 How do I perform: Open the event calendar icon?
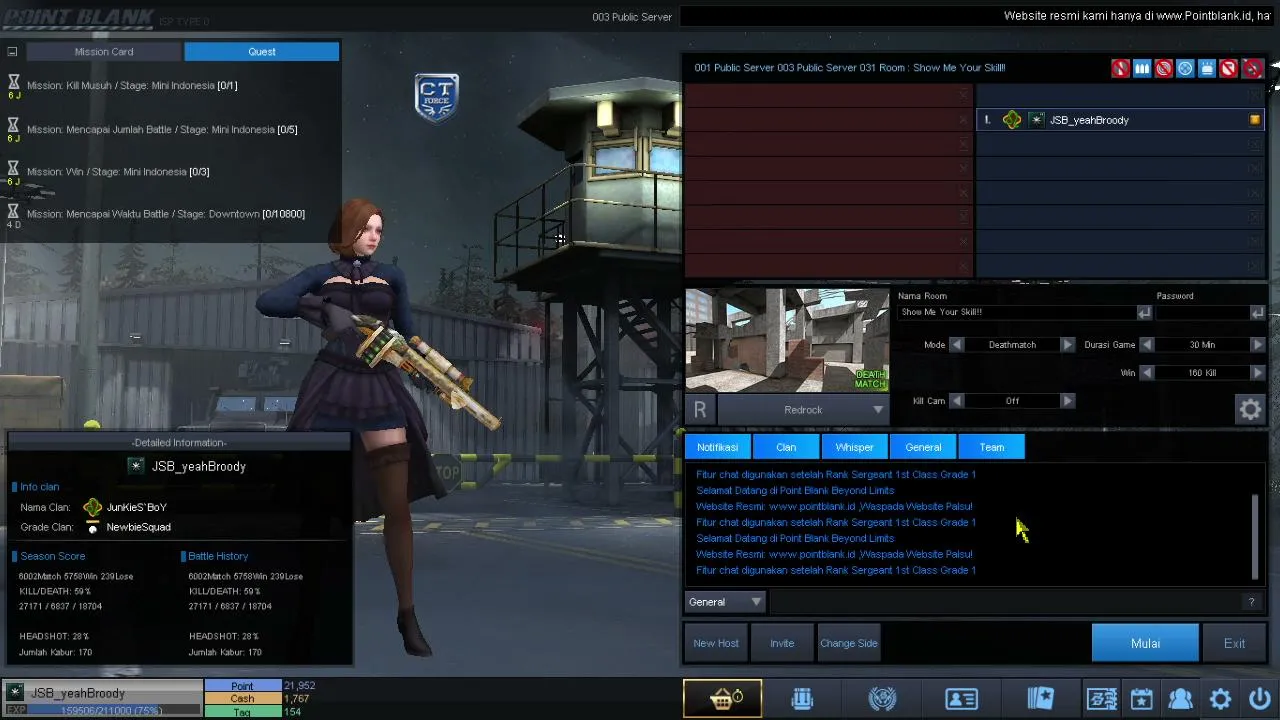(1142, 699)
